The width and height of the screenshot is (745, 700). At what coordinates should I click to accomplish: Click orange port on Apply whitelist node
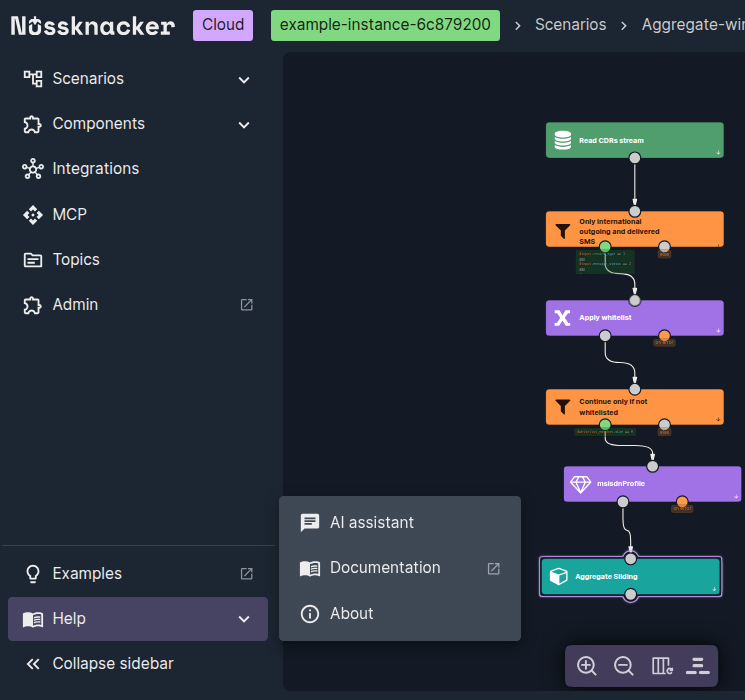click(x=664, y=336)
